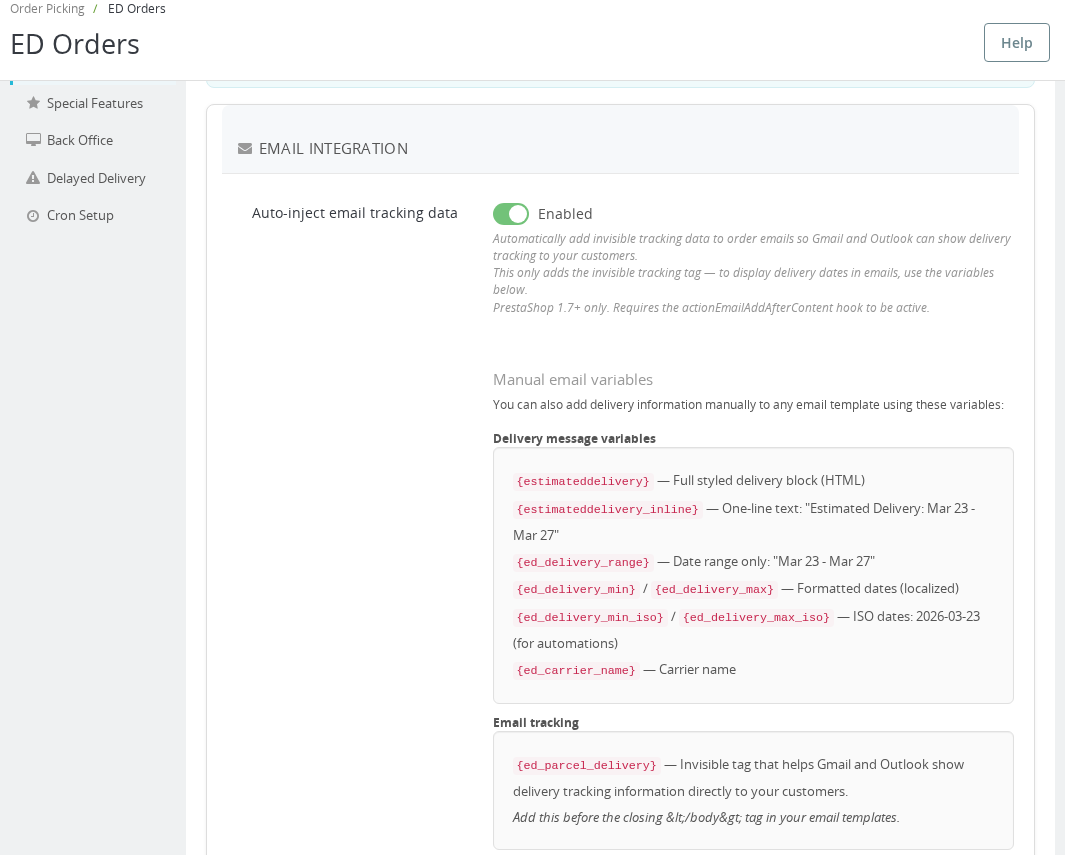This screenshot has width=1065, height=855.
Task: Open the Help button
Action: [x=1016, y=43]
